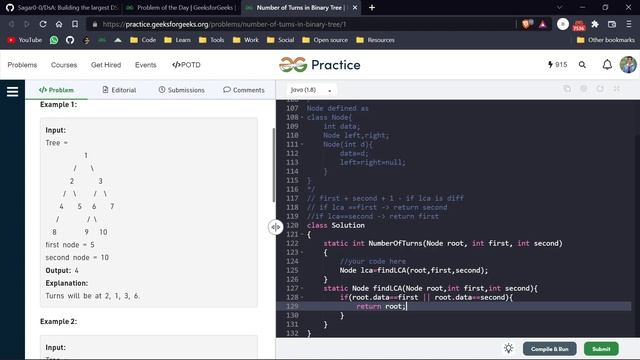640x360 pixels.
Task: Open the Java (1.8) language dropdown
Action: coord(311,90)
